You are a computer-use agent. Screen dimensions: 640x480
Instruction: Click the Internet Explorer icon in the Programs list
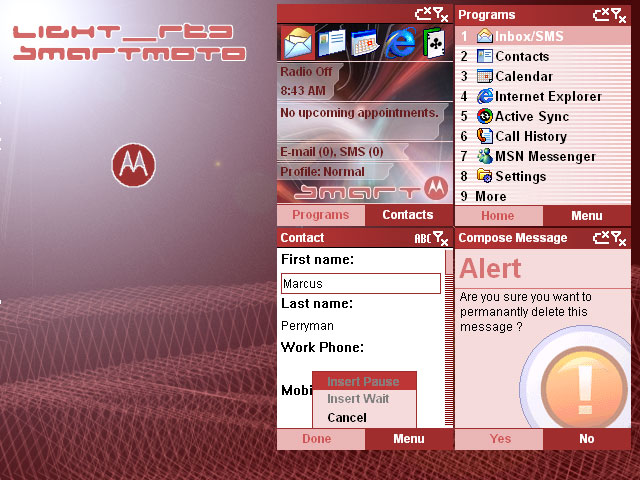click(484, 96)
